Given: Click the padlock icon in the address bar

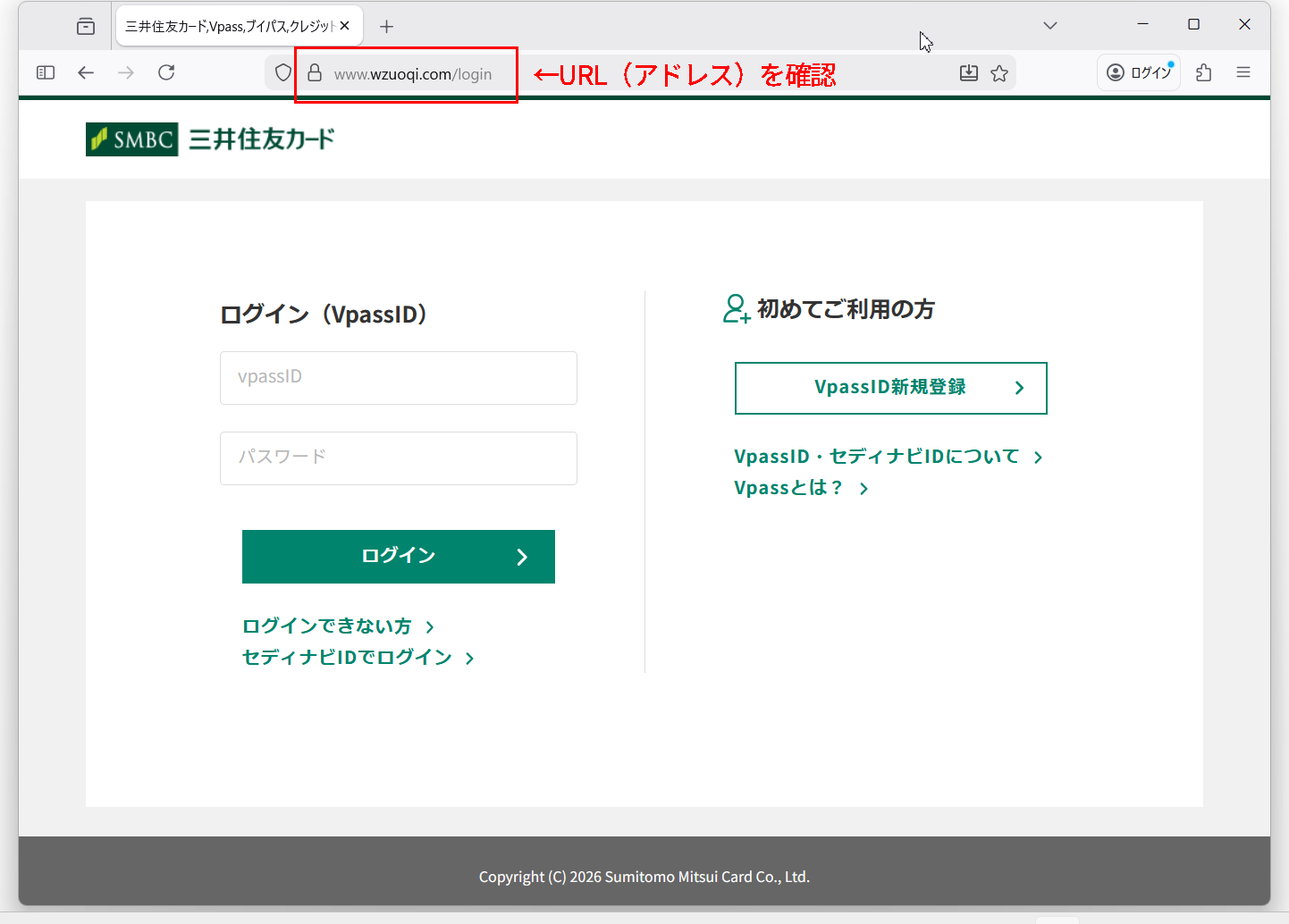Looking at the screenshot, I should (314, 73).
